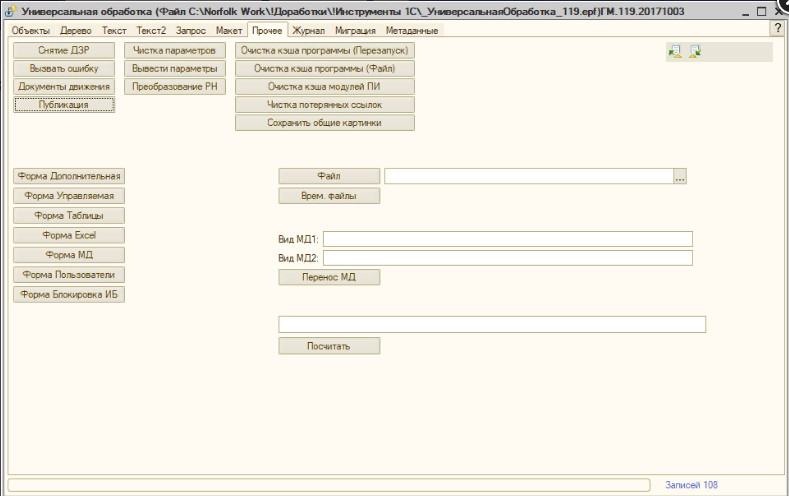
Task: Open file browser via the ellipsis button
Action: click(680, 176)
